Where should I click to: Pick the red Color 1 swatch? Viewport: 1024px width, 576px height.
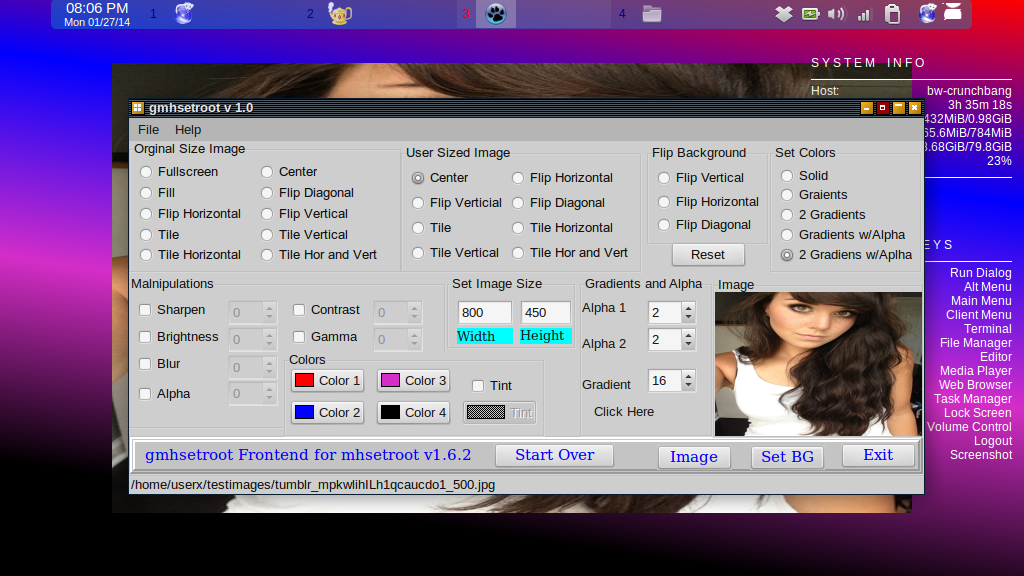(327, 380)
